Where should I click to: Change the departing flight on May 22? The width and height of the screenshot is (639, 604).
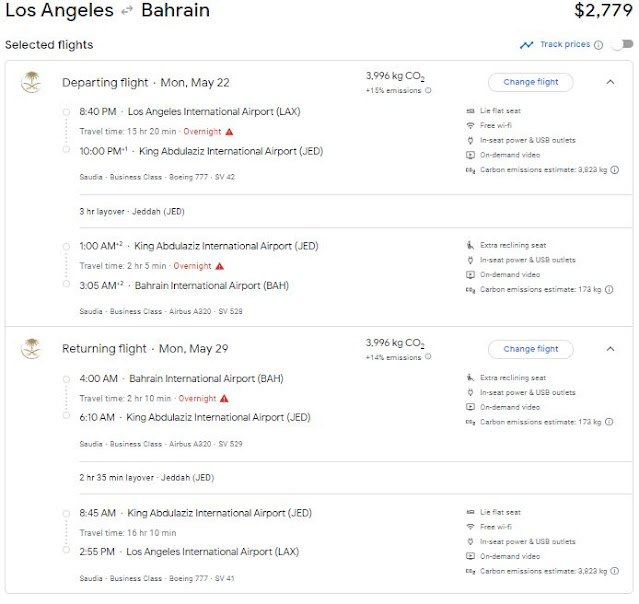530,82
